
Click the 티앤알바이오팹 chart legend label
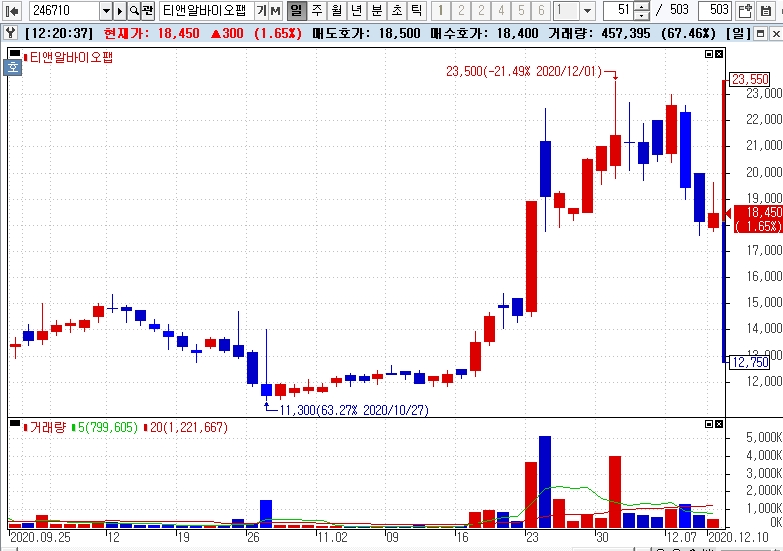71,57
